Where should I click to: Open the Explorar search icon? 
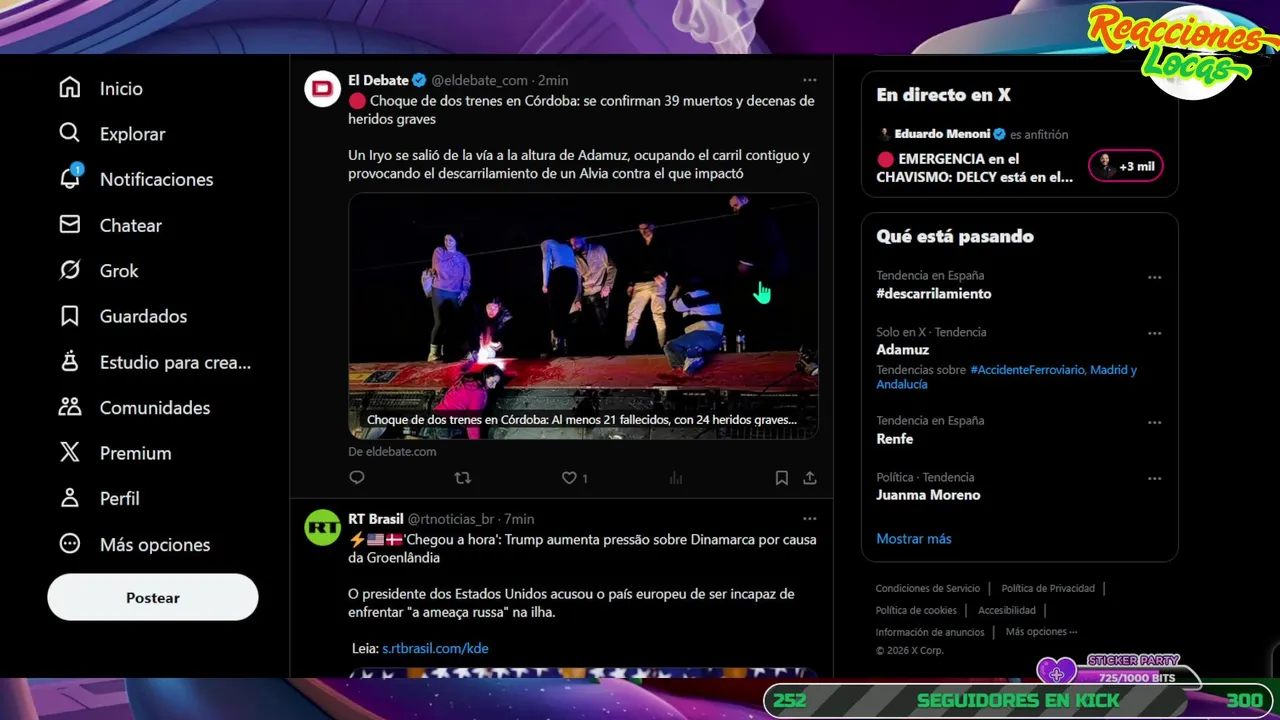click(x=69, y=133)
